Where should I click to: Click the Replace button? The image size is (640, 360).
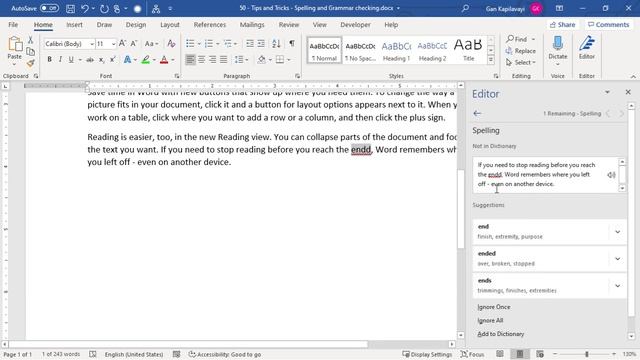click(520, 51)
